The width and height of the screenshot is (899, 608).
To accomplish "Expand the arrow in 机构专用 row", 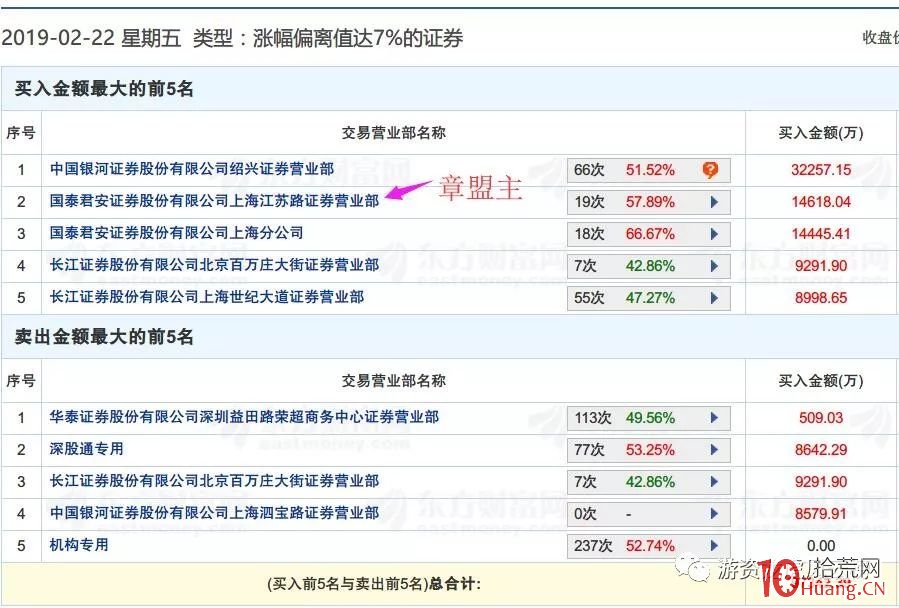I will point(714,546).
